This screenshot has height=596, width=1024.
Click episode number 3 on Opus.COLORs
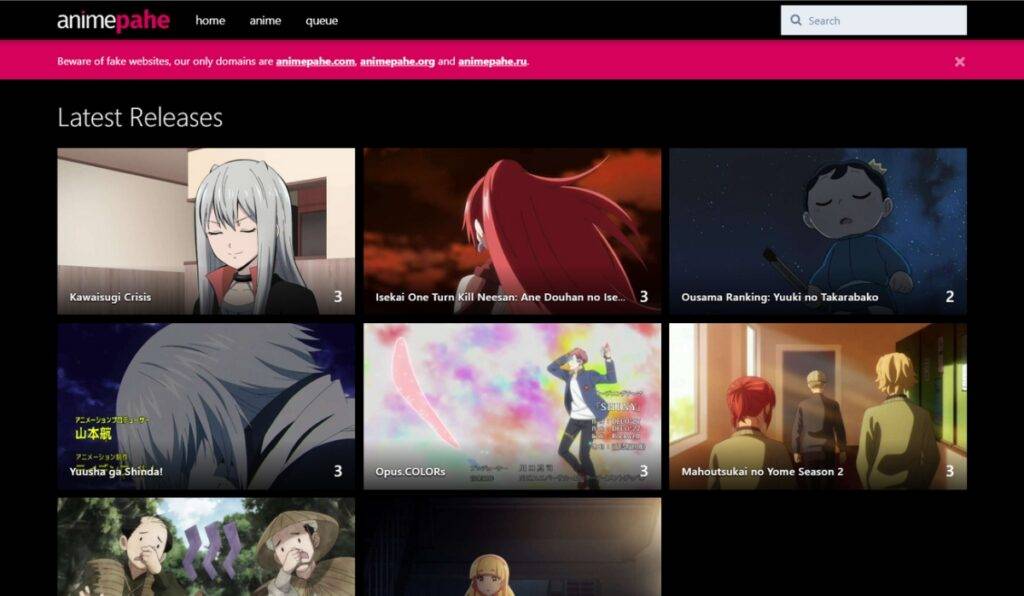pyautogui.click(x=644, y=471)
